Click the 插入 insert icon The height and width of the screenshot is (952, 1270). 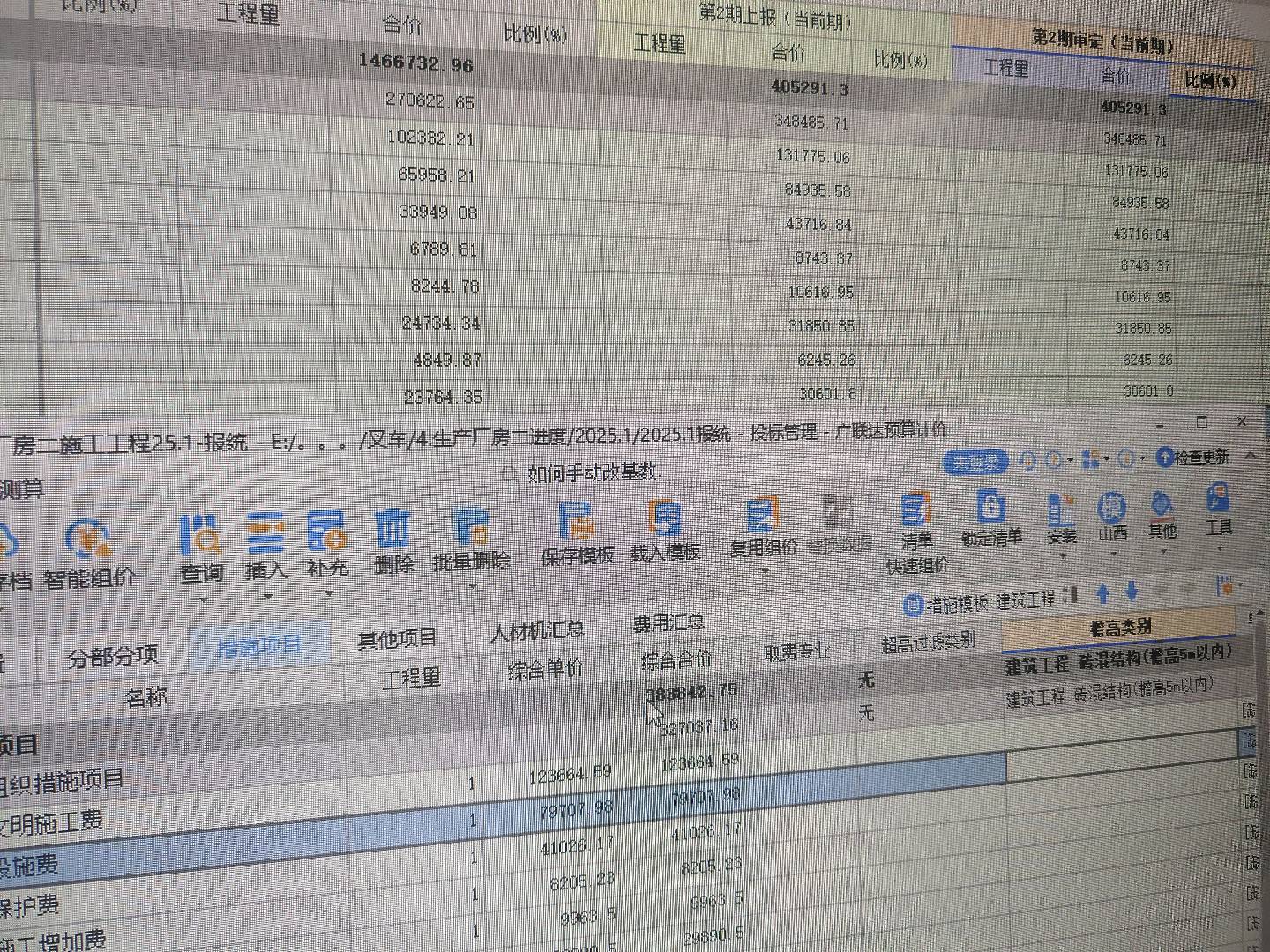tap(265, 533)
